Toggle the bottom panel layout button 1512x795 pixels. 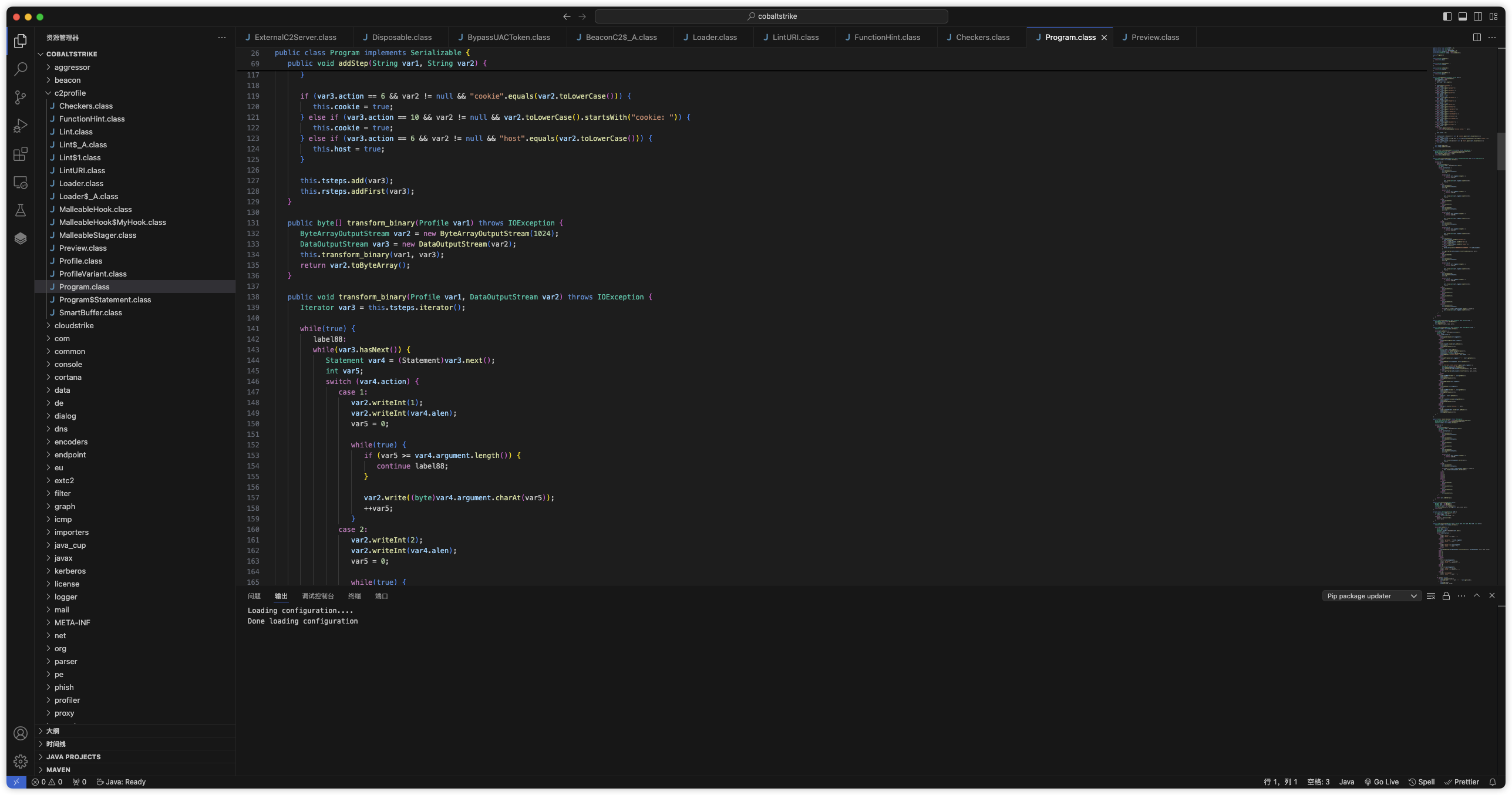coord(1463,16)
